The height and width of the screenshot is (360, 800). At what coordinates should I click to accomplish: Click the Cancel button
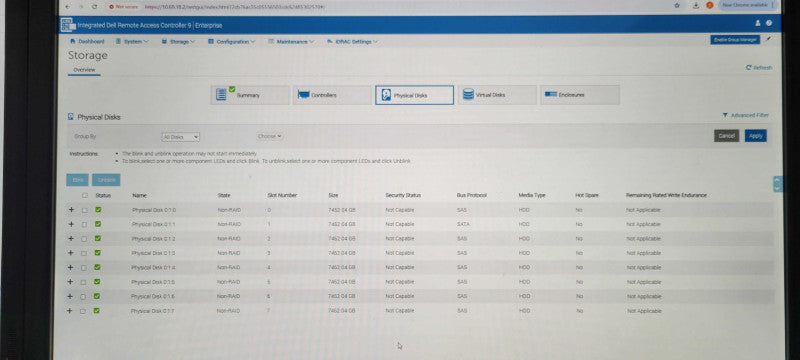pos(727,136)
